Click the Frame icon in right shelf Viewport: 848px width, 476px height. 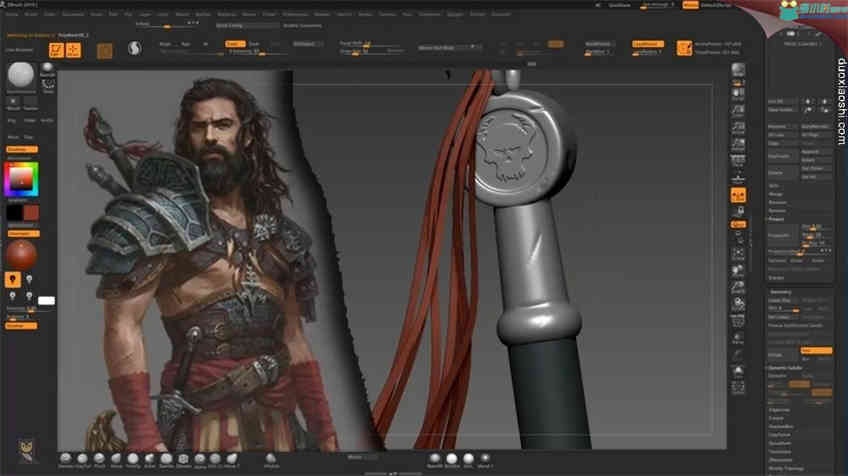point(738,253)
